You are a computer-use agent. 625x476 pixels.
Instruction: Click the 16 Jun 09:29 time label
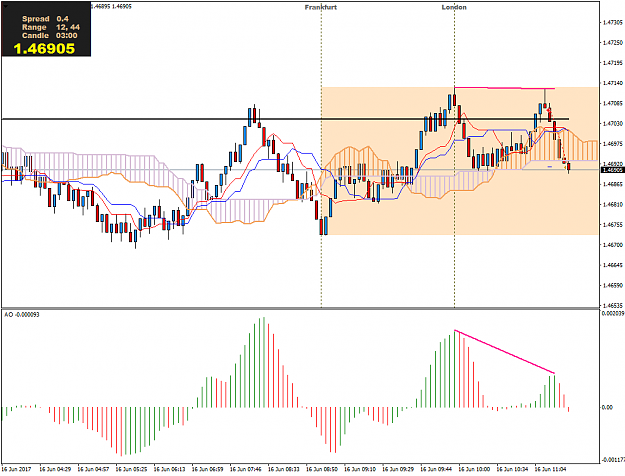[x=398, y=469]
